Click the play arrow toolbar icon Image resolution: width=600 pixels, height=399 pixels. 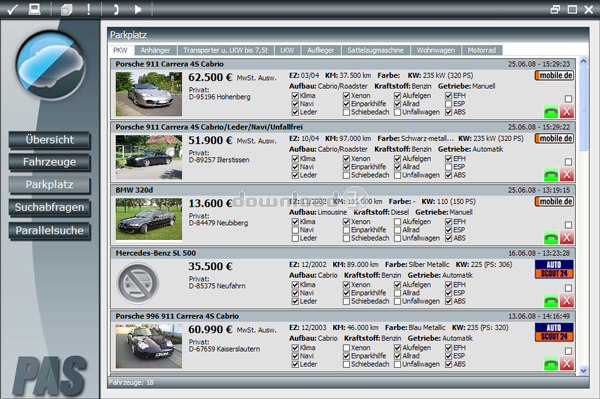pyautogui.click(x=138, y=9)
